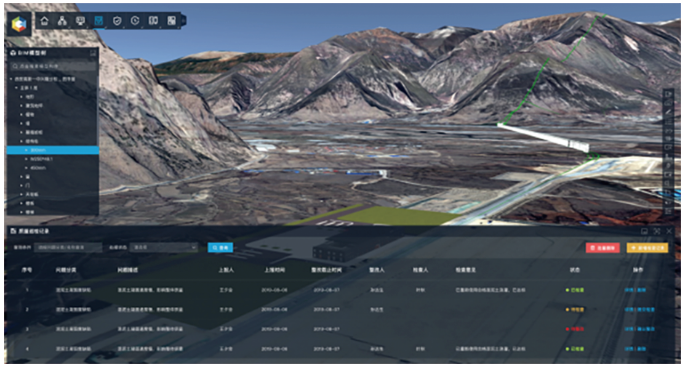
Task: Open the organization hierarchy icon in toolbar
Action: (x=62, y=21)
